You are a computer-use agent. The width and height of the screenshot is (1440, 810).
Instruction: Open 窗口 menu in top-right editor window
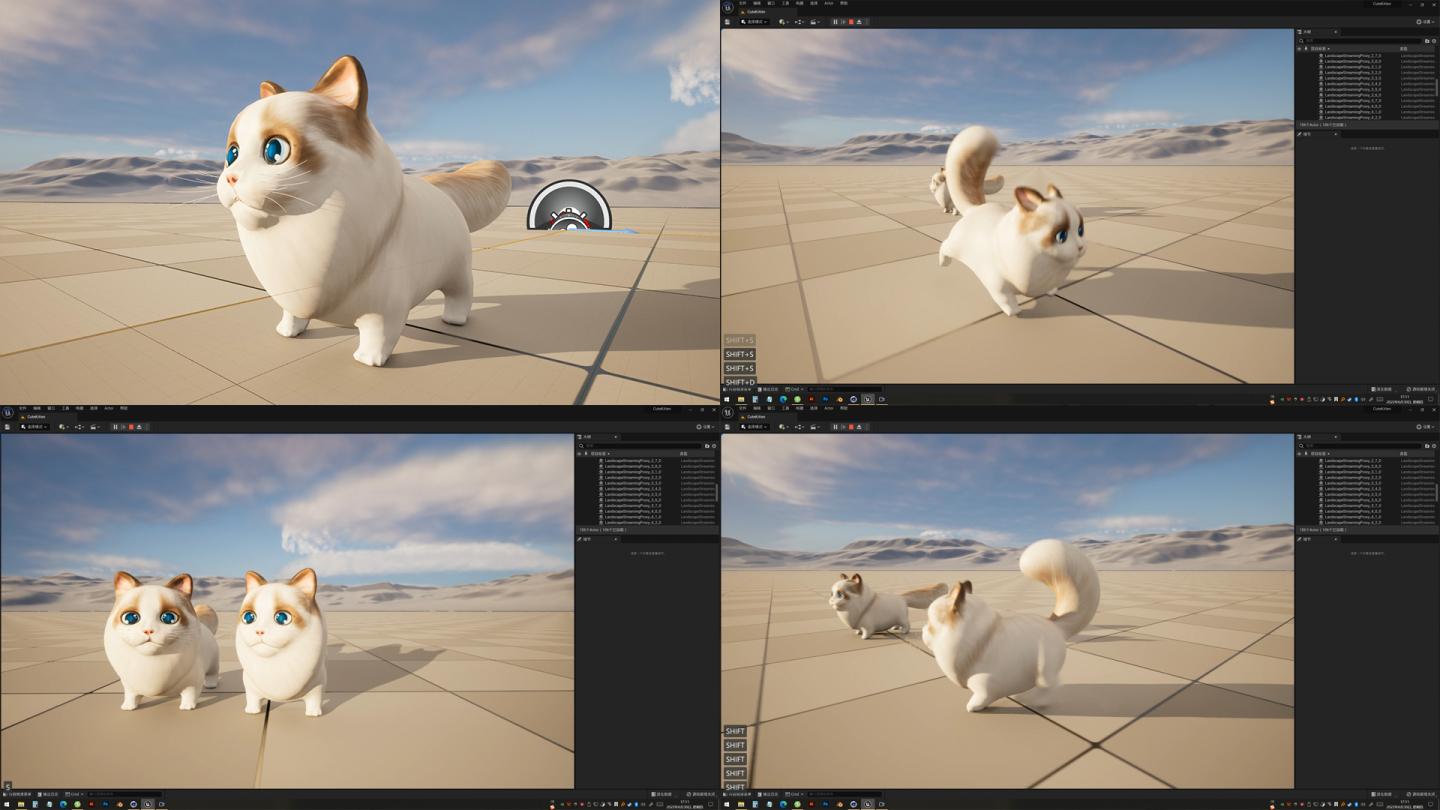(x=771, y=3)
